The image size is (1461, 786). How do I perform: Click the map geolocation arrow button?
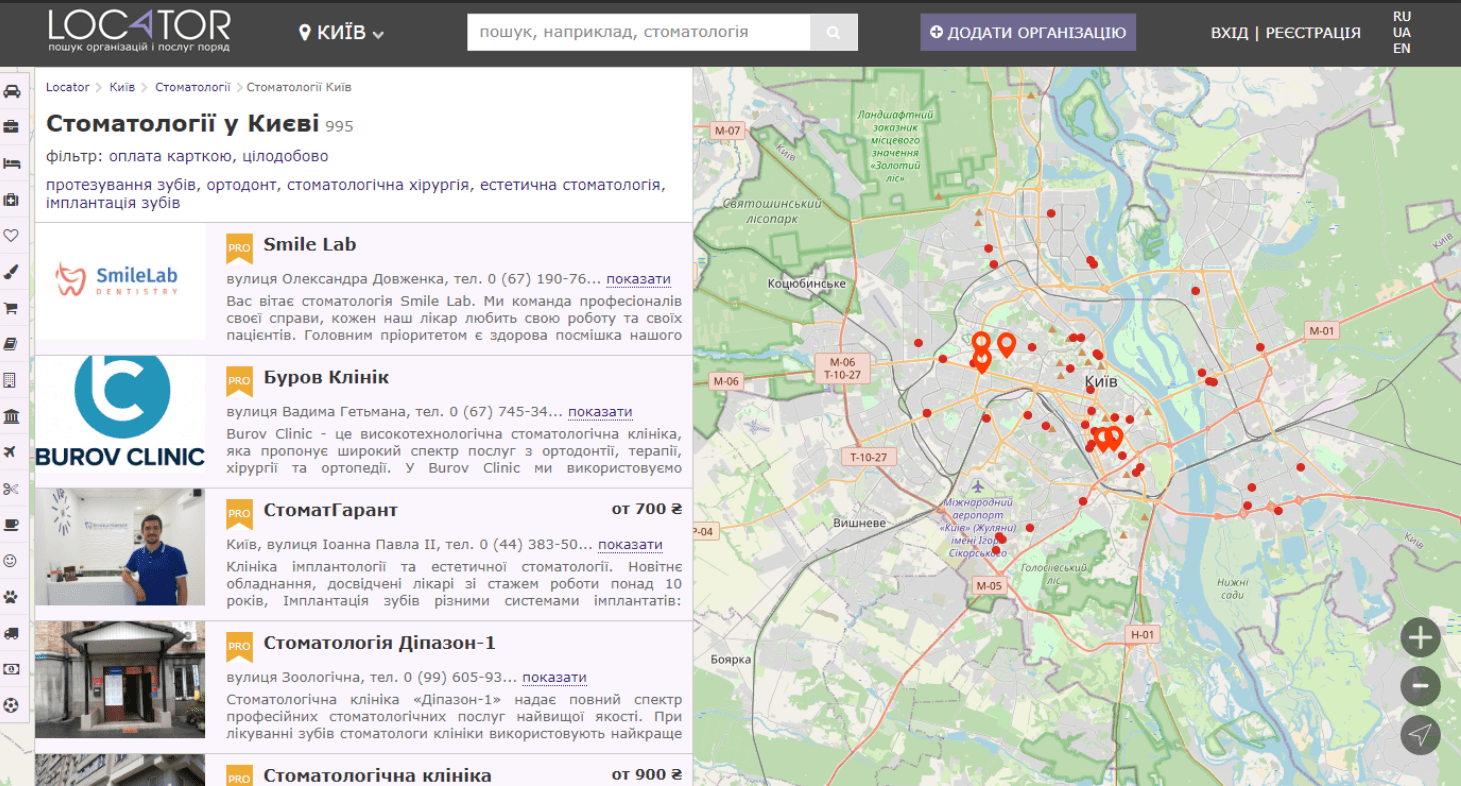[x=1420, y=735]
